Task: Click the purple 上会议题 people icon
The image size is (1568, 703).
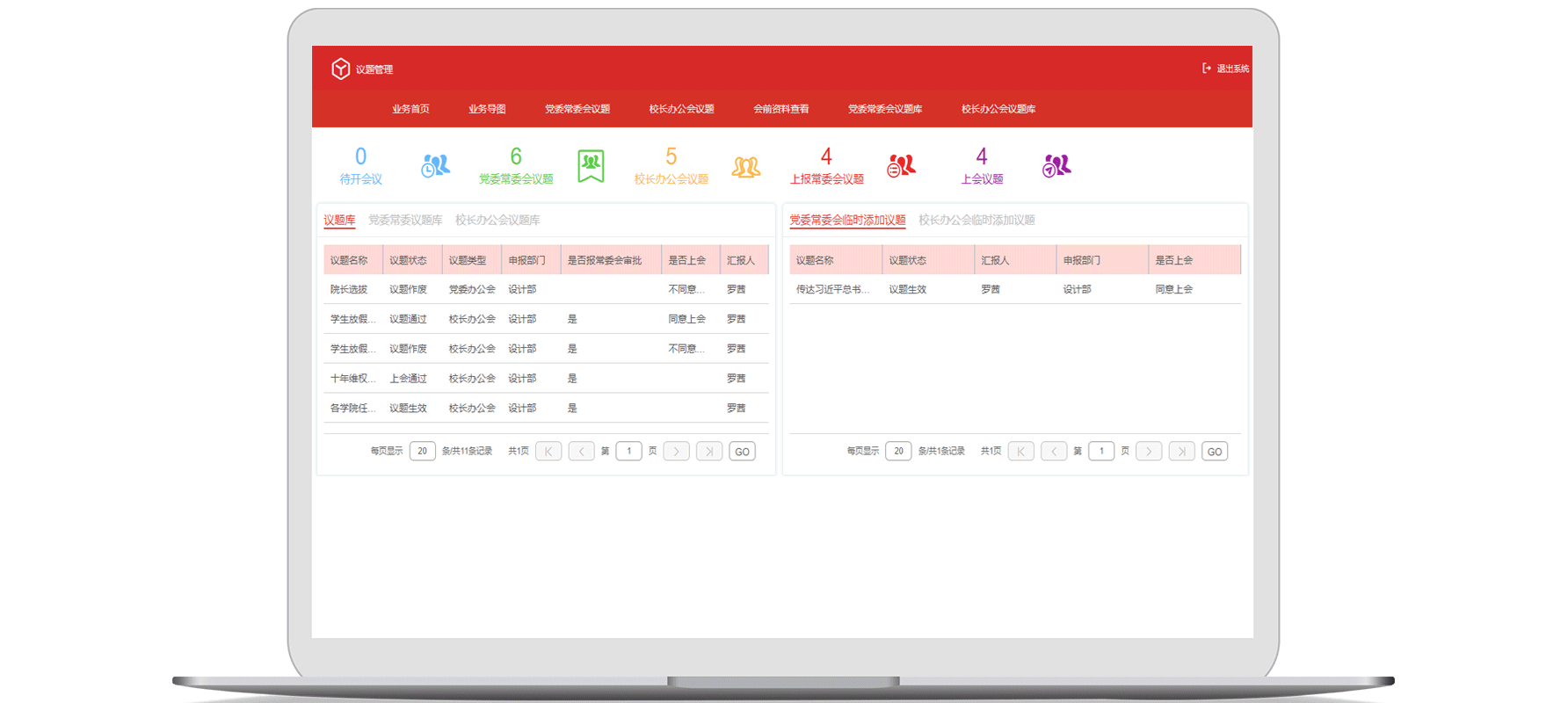Action: pyautogui.click(x=1056, y=165)
